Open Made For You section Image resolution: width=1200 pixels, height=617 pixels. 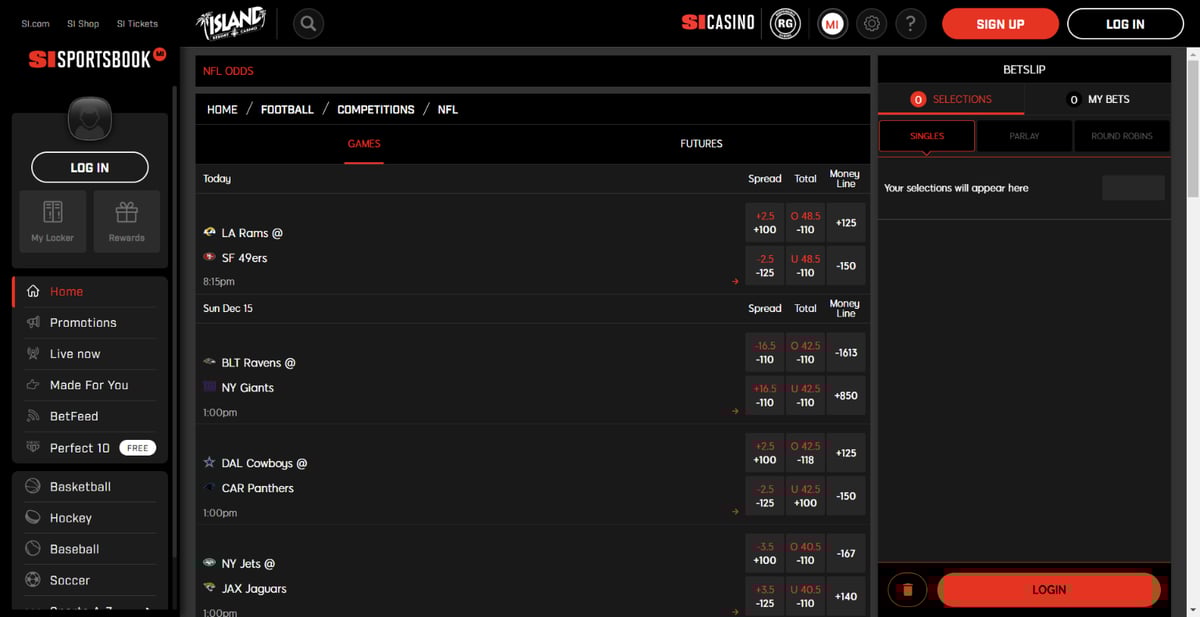[x=90, y=385]
